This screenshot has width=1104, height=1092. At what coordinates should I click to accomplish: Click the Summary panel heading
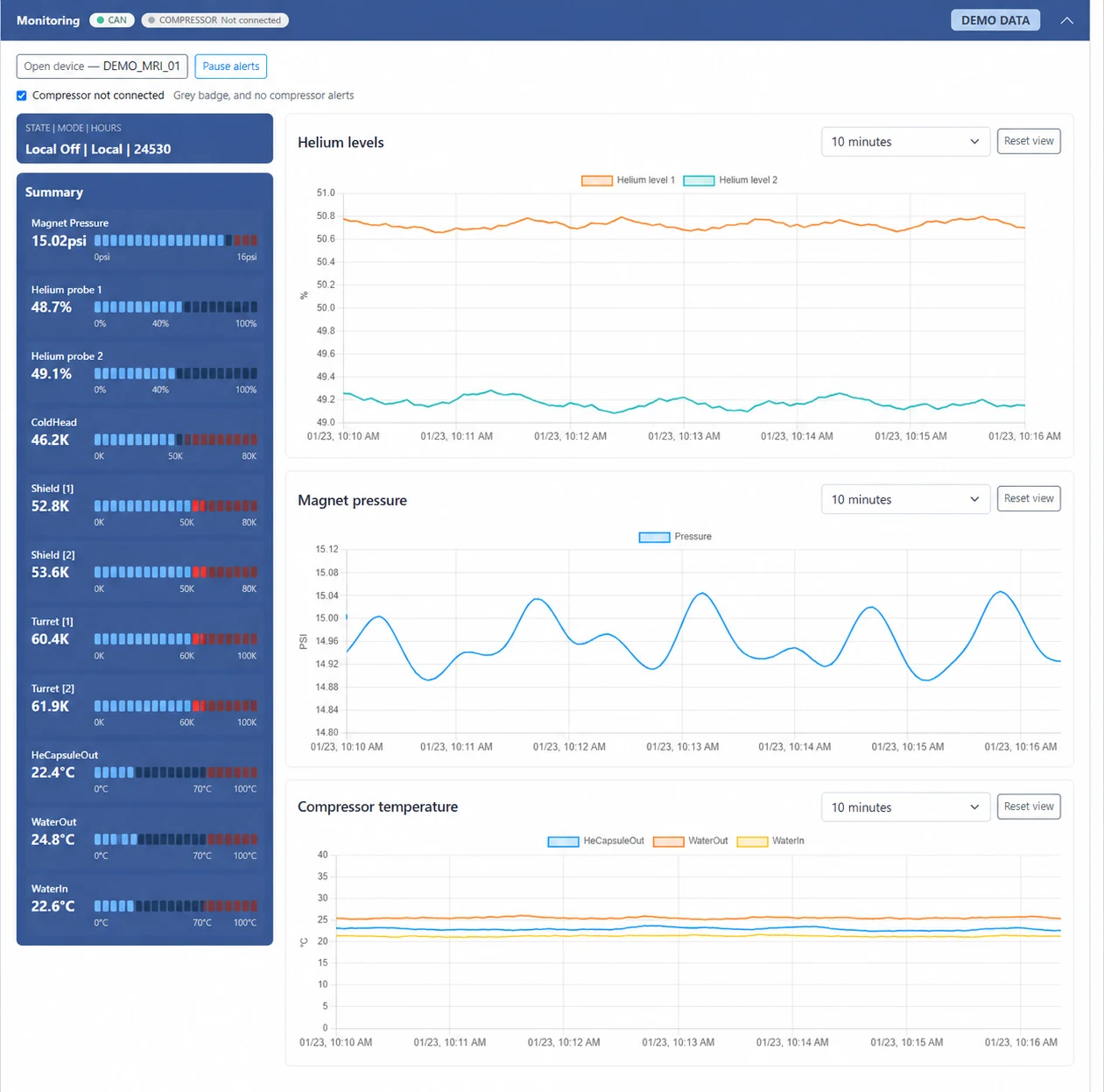click(x=54, y=192)
